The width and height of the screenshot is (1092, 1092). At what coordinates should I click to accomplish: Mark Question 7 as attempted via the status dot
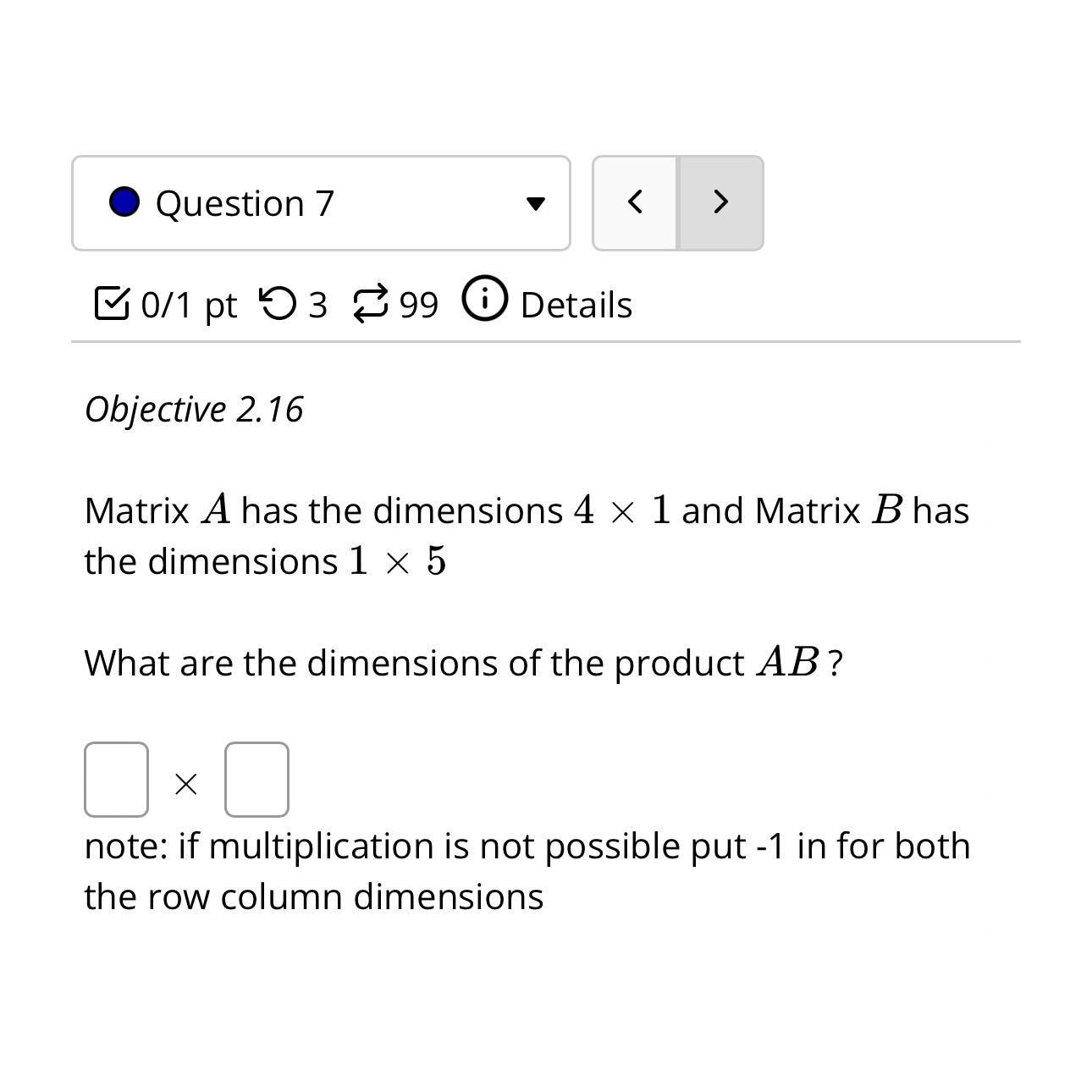124,203
